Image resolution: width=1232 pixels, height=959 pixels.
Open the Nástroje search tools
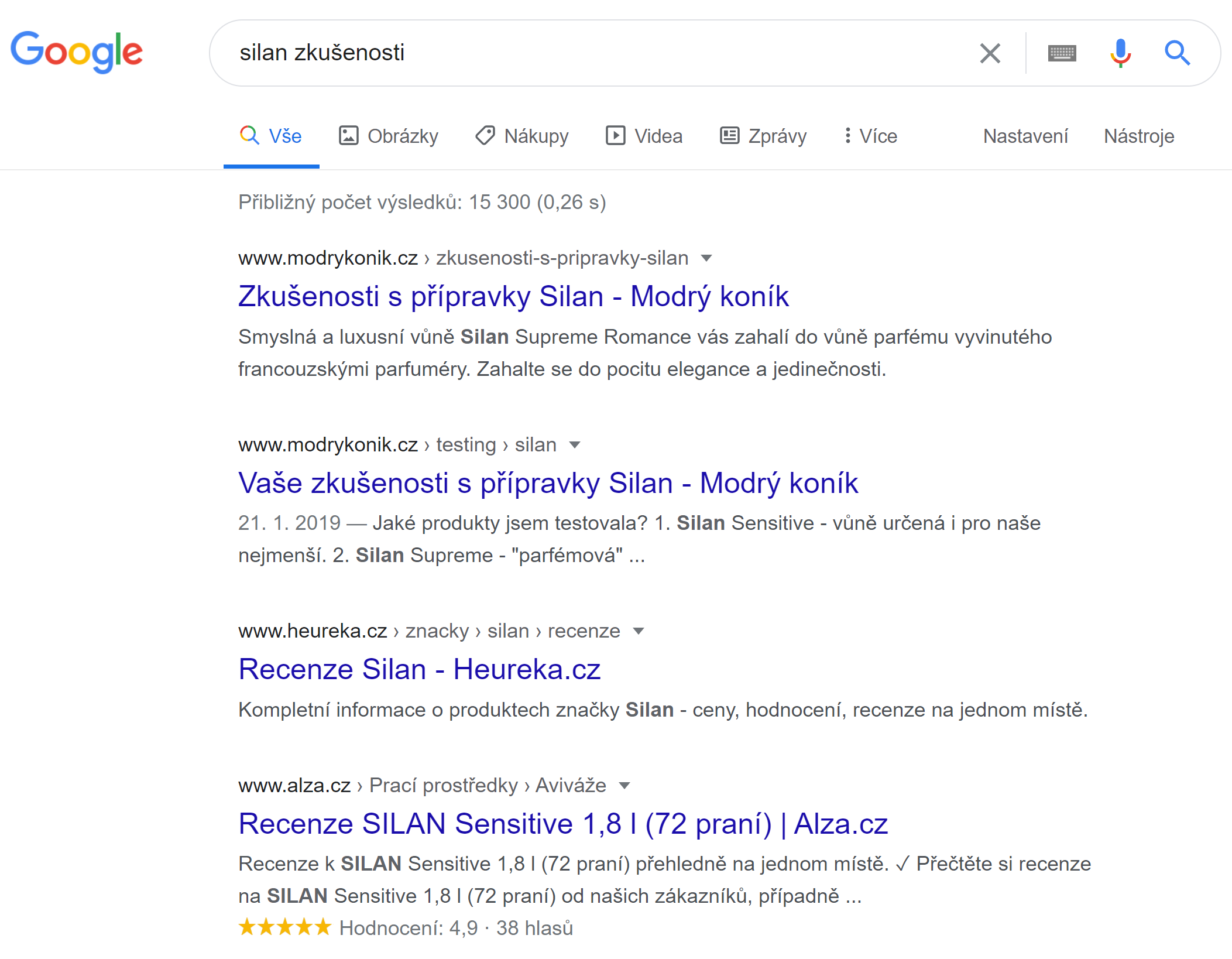1139,136
